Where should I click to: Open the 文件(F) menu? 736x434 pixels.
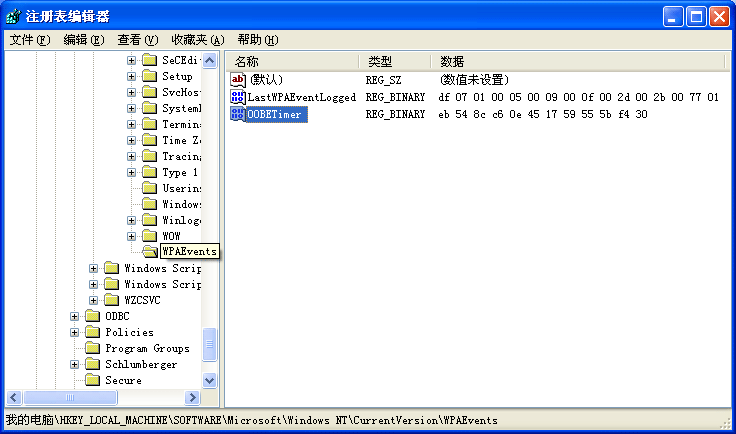pos(29,40)
